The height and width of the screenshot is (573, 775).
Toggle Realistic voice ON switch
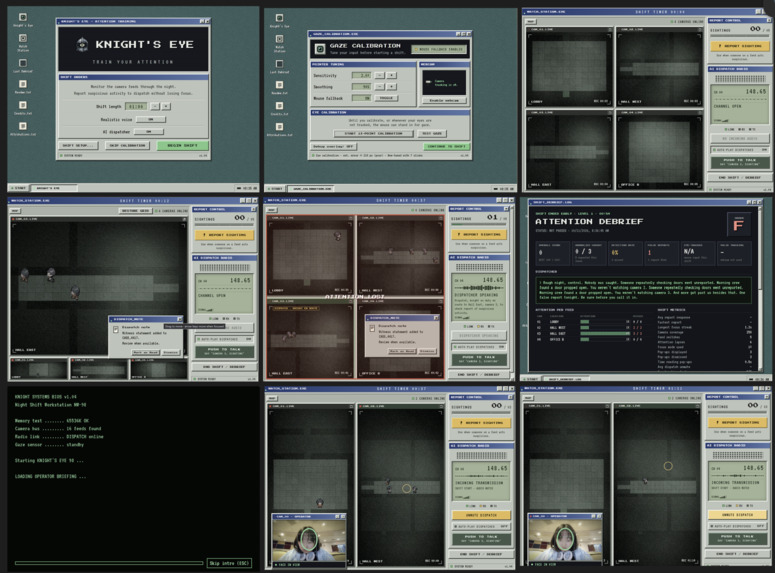coord(151,119)
